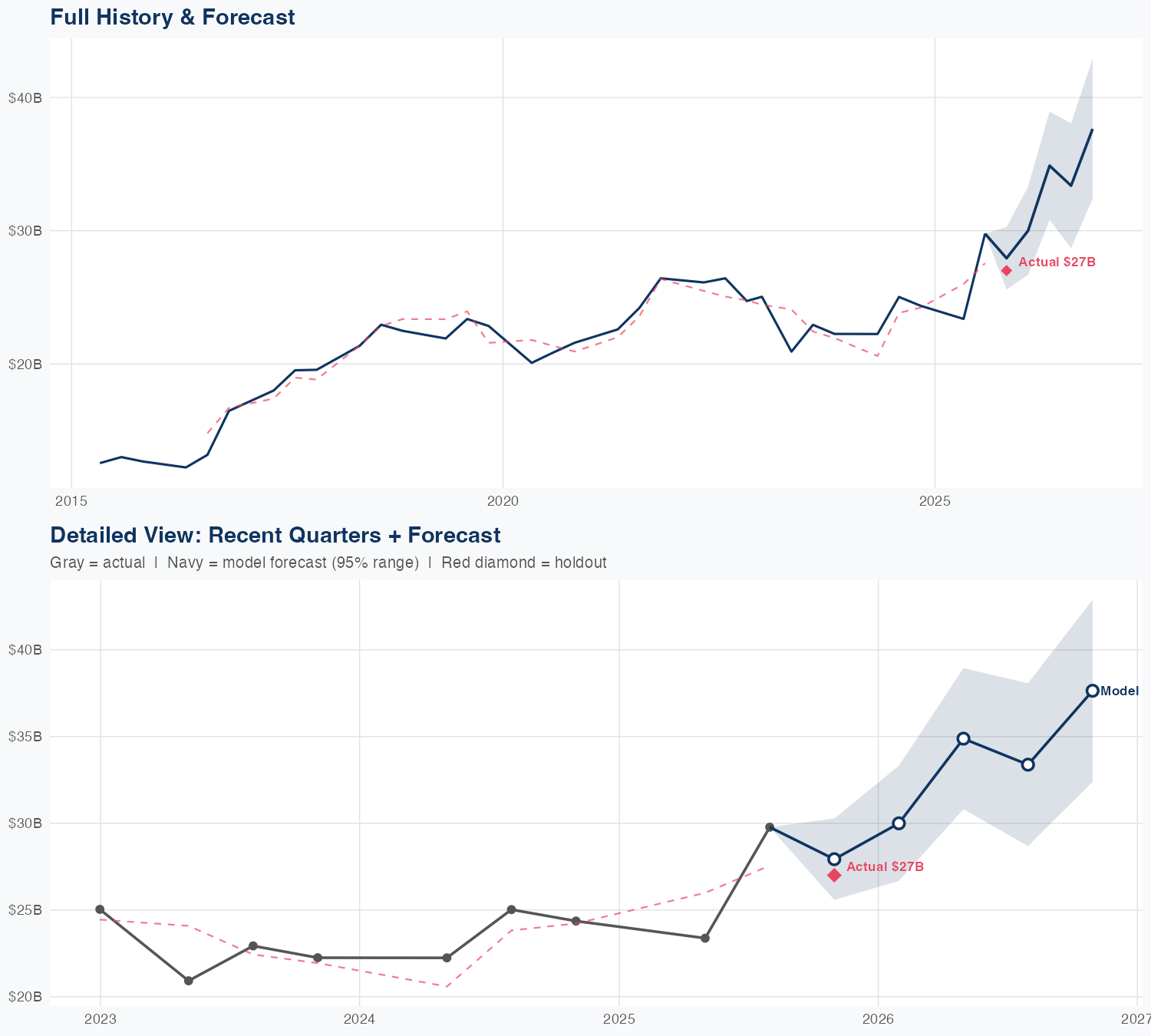The height and width of the screenshot is (1036, 1151).
Task: Click the forecast circle at $30B in early 2026
Action: (x=899, y=823)
